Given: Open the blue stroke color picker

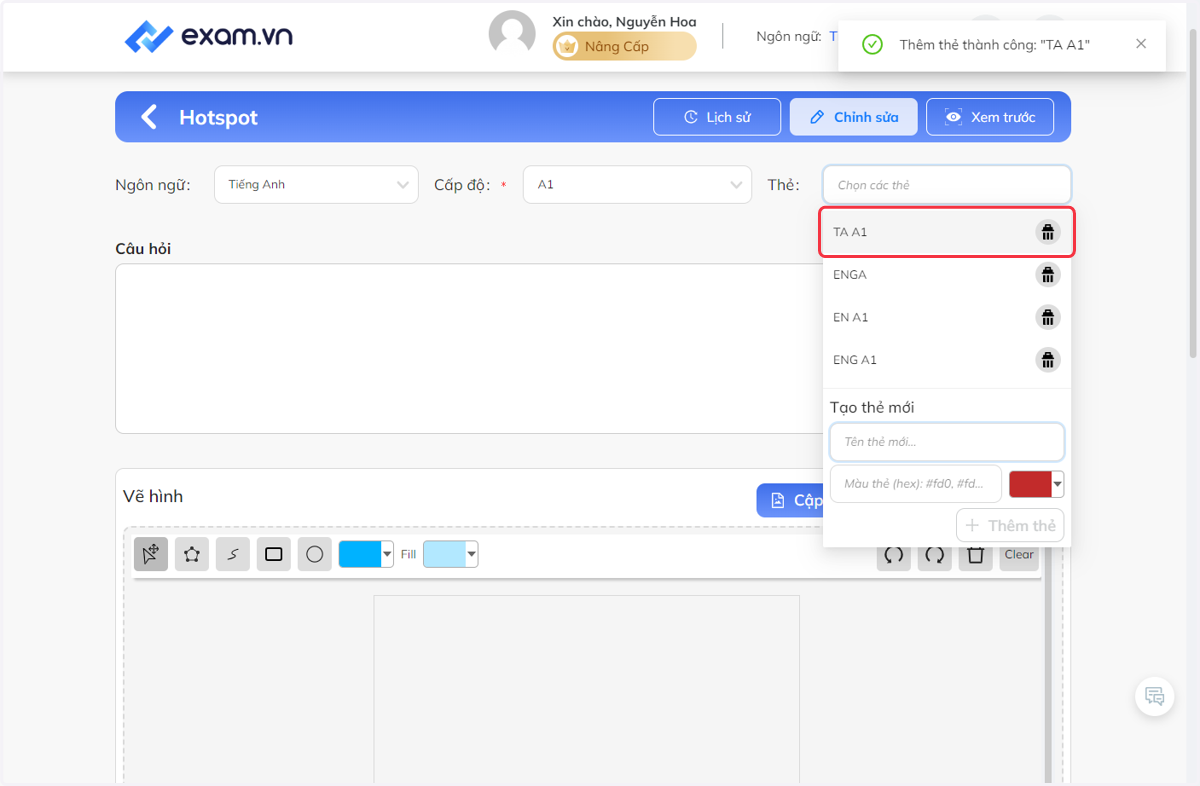Looking at the screenshot, I should point(366,554).
